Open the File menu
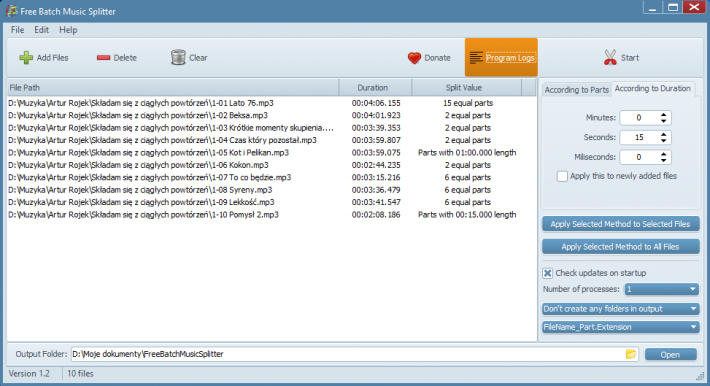Screen dimensions: 710x386 [x=17, y=30]
